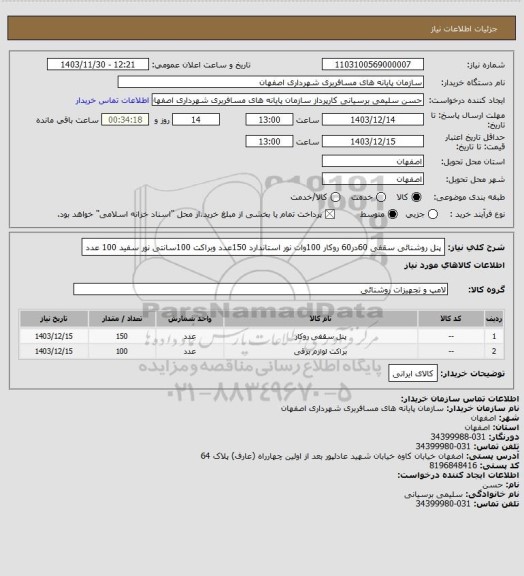
Task: Click the fax number 34399988-031
Action: pyautogui.click(x=458, y=437)
